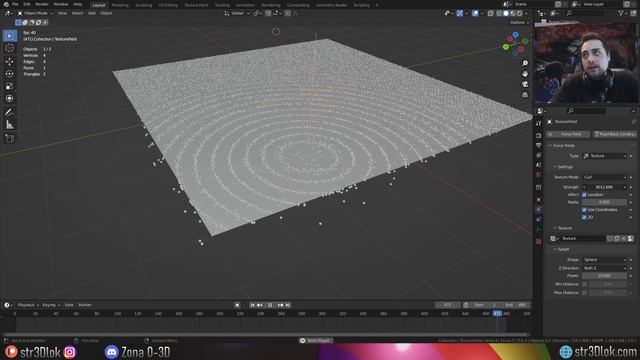Click the blue Z axis on navigation gizmo
The image size is (640, 360).
pyautogui.click(x=516, y=35)
